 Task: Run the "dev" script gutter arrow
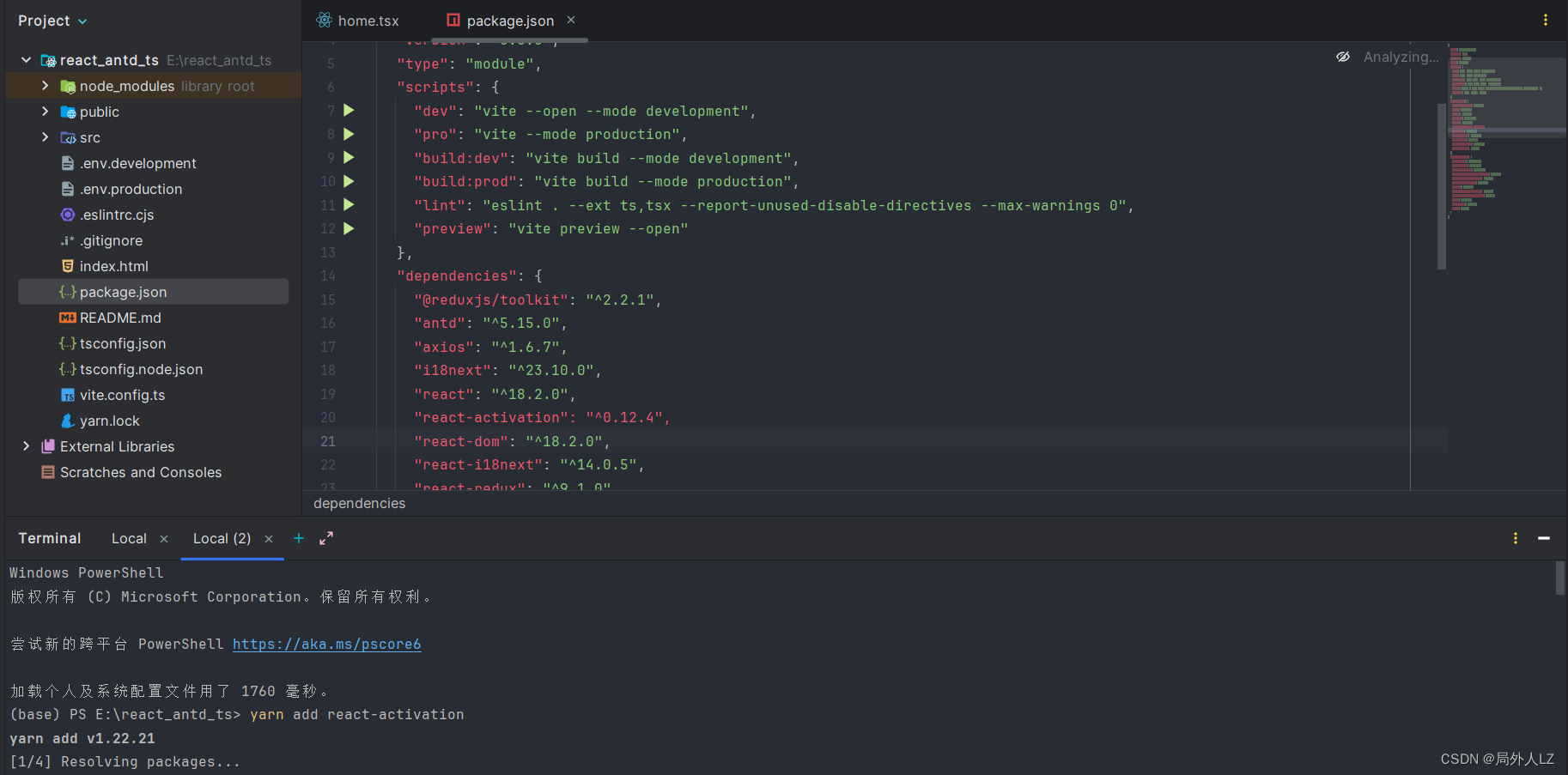point(349,111)
